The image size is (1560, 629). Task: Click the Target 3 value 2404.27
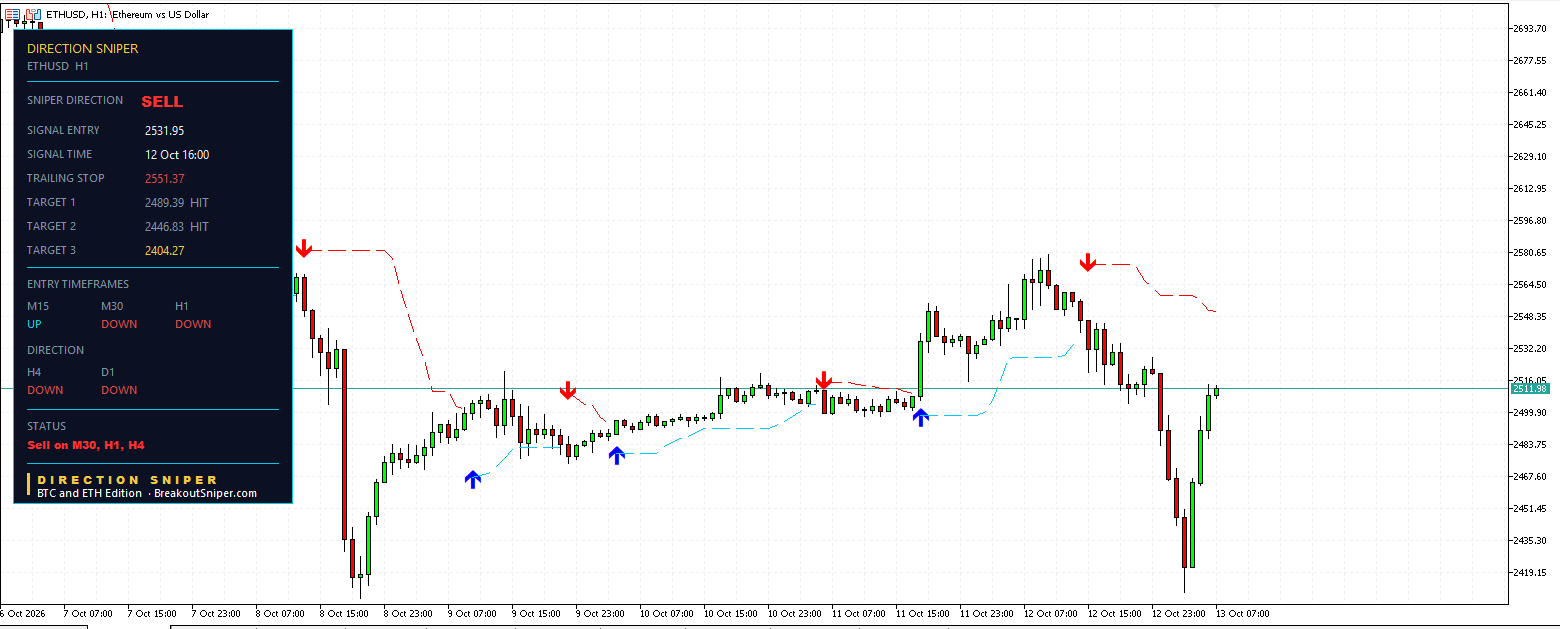[164, 250]
